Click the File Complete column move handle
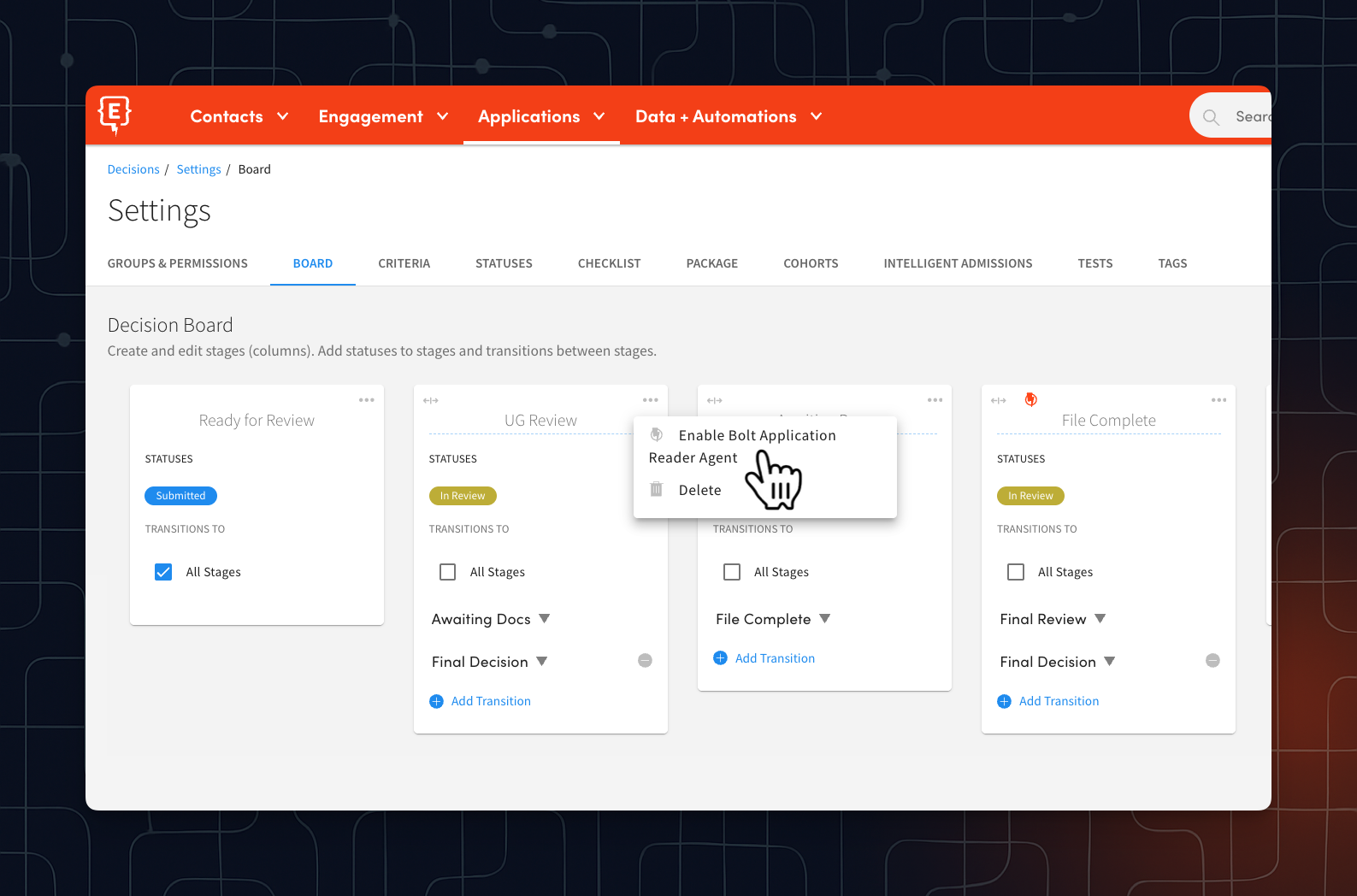The width and height of the screenshot is (1357, 896). 999,400
